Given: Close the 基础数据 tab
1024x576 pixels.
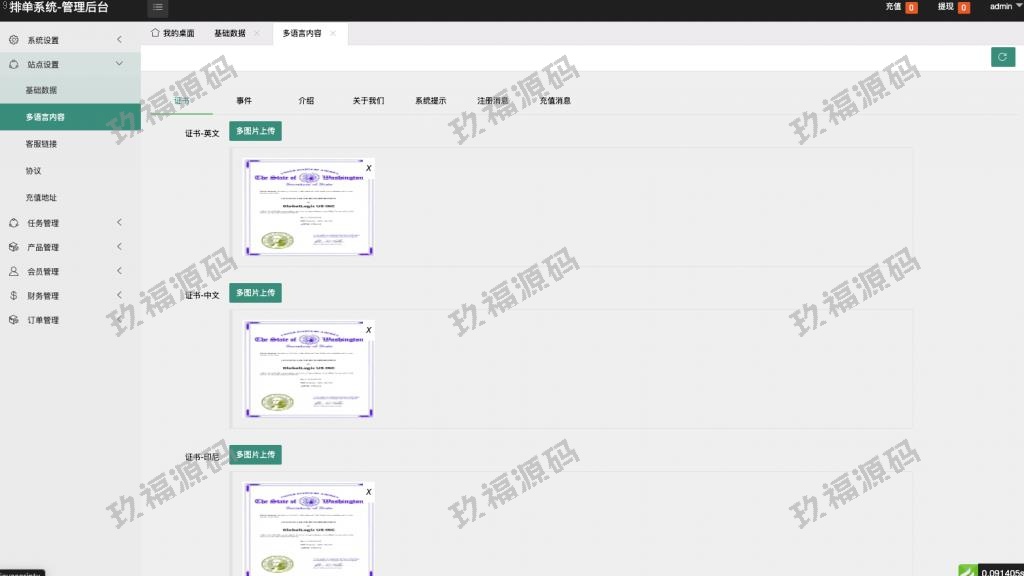Looking at the screenshot, I should click(x=257, y=34).
